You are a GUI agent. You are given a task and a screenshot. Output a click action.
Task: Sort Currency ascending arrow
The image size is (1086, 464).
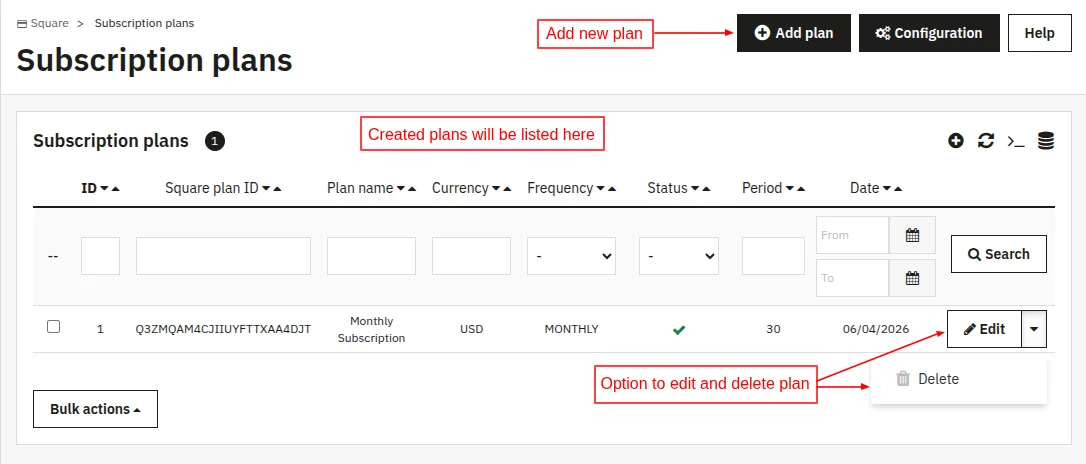click(508, 188)
